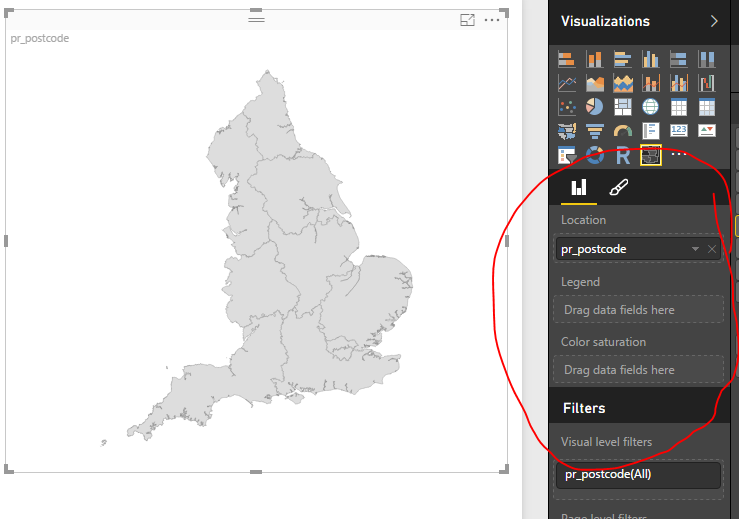739x519 pixels.
Task: Select the Stacked area chart visual
Action: 623,83
